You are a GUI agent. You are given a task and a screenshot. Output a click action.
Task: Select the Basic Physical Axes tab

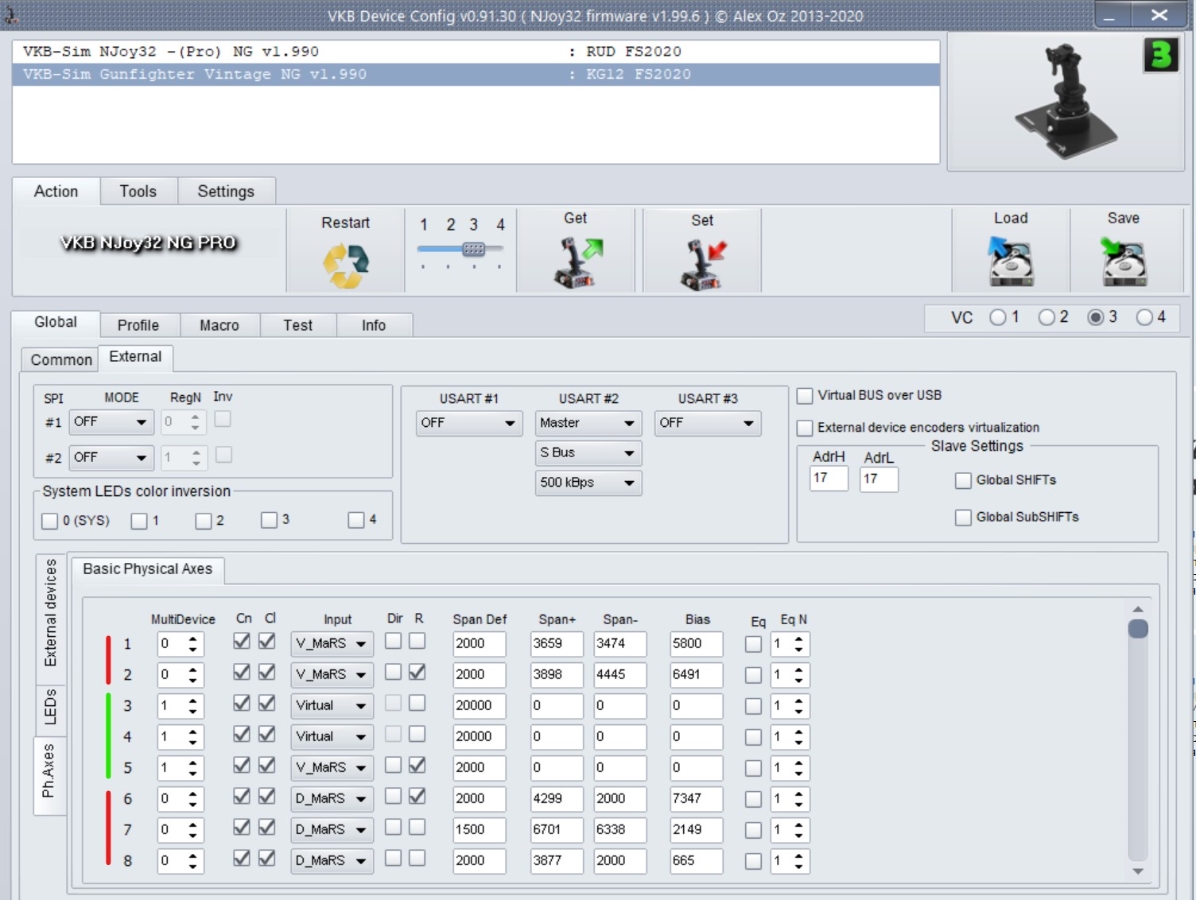pos(148,569)
